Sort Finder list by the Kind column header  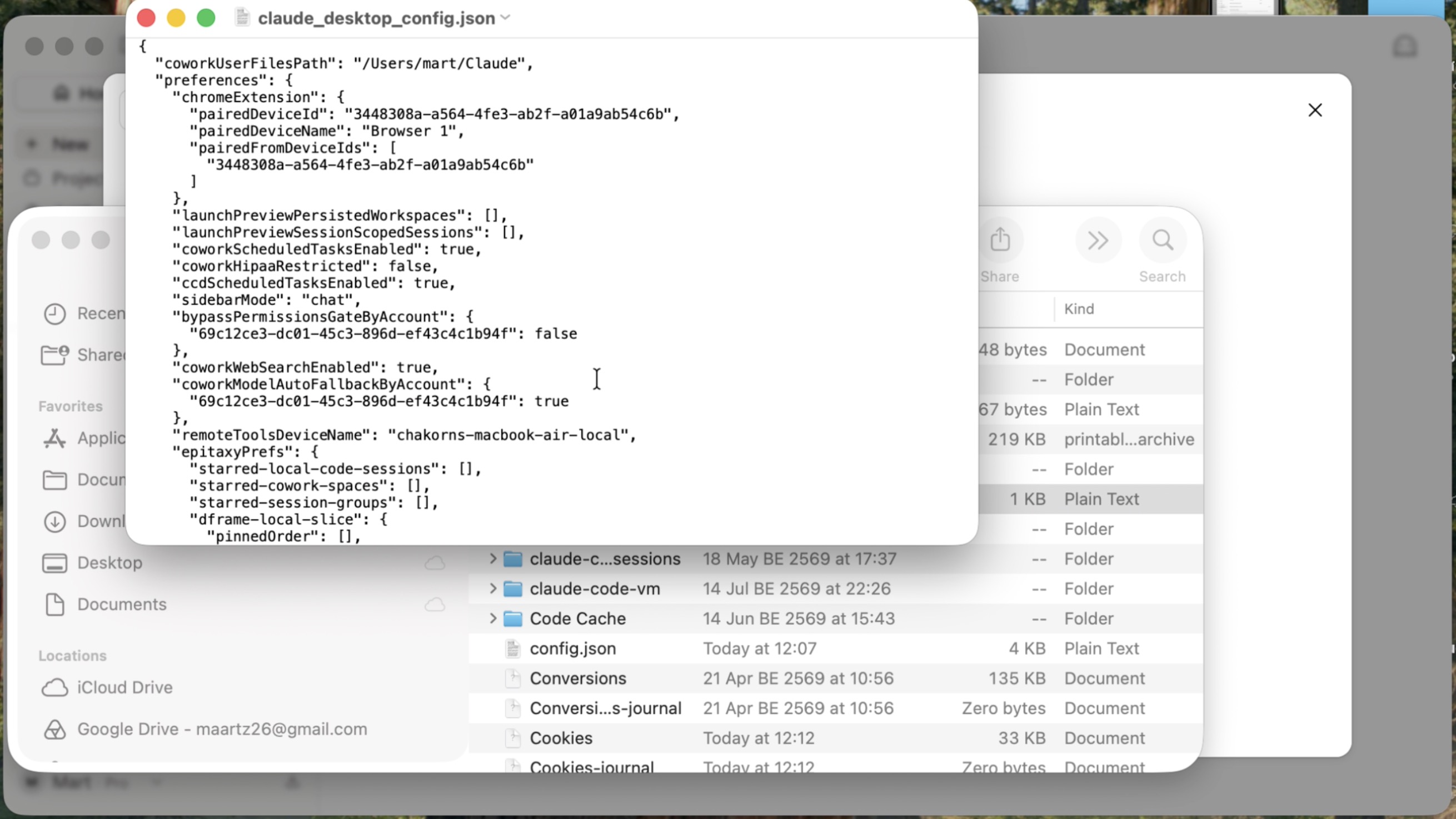[1079, 308]
